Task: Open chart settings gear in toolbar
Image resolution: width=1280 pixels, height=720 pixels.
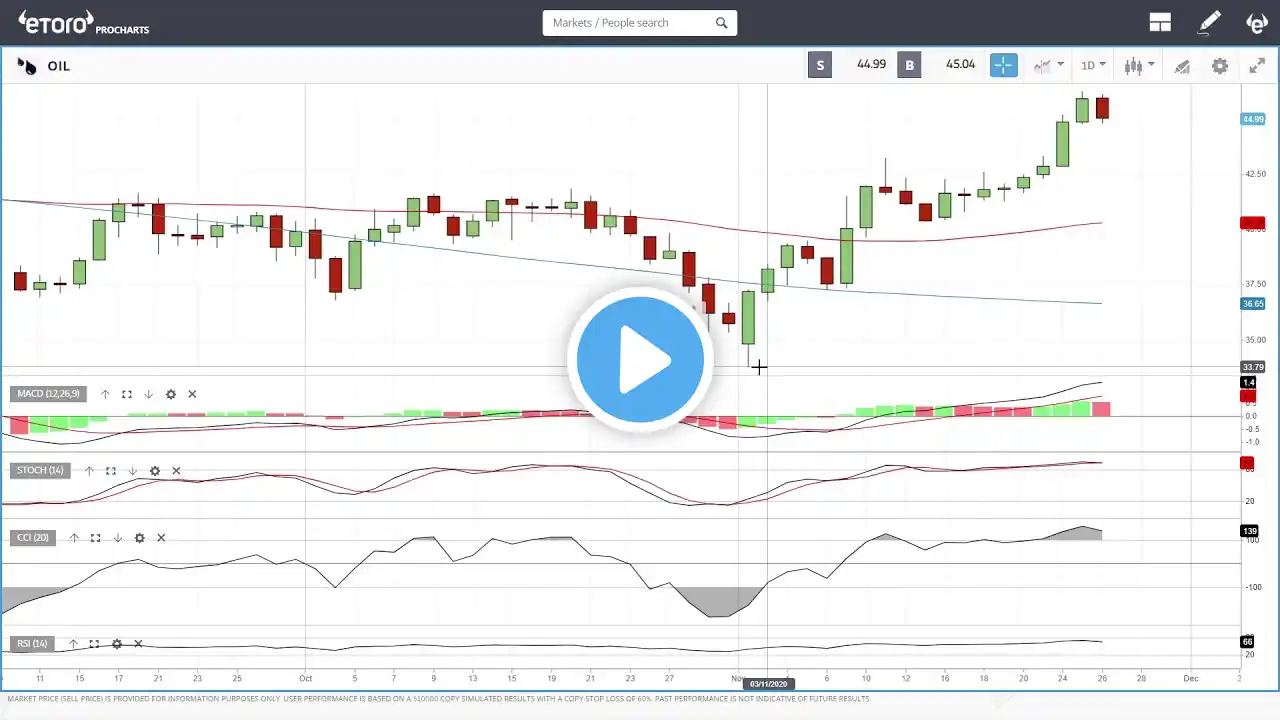Action: [x=1220, y=66]
